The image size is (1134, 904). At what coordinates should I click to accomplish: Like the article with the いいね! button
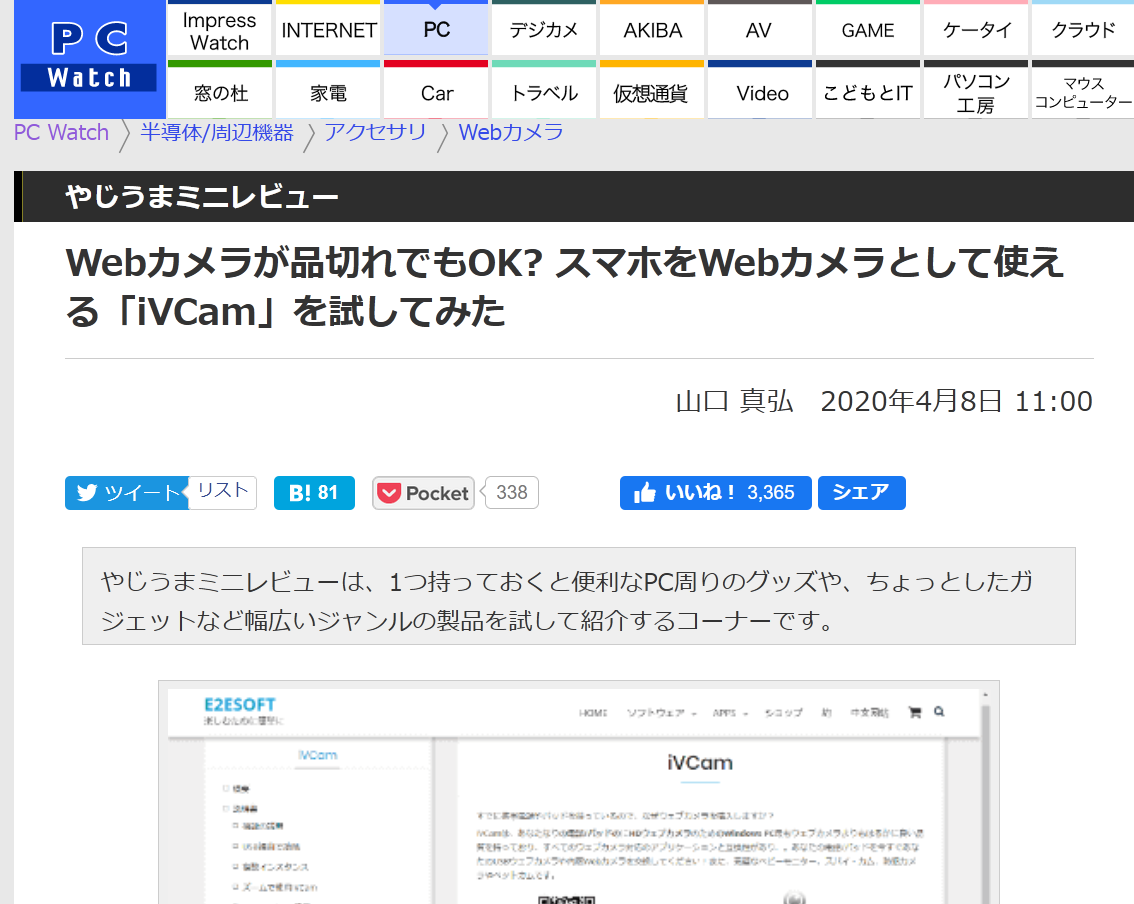[x=715, y=492]
